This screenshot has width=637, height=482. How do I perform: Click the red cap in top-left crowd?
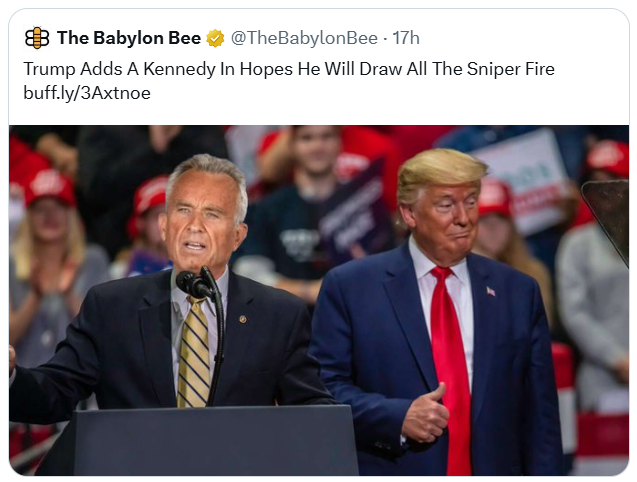click(x=50, y=186)
